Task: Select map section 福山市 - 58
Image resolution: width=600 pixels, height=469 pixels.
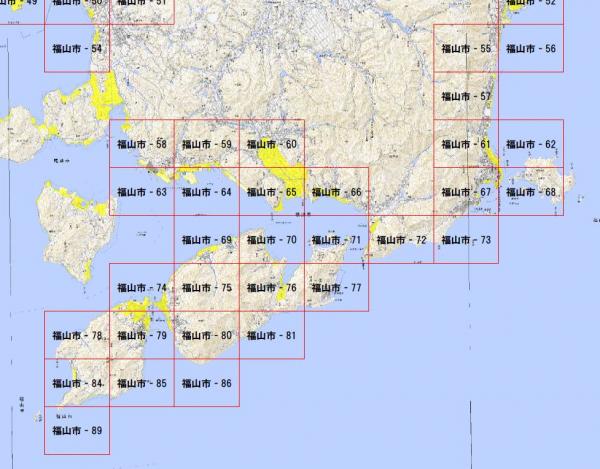Action: tap(142, 144)
